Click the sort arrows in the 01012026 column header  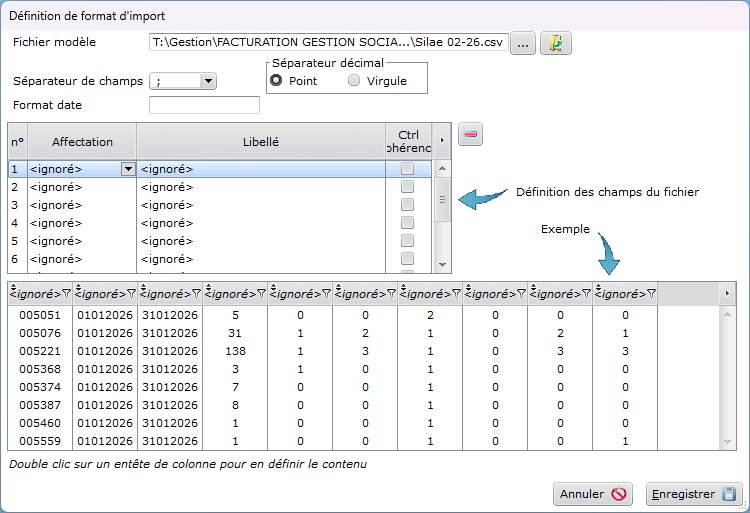click(x=78, y=288)
